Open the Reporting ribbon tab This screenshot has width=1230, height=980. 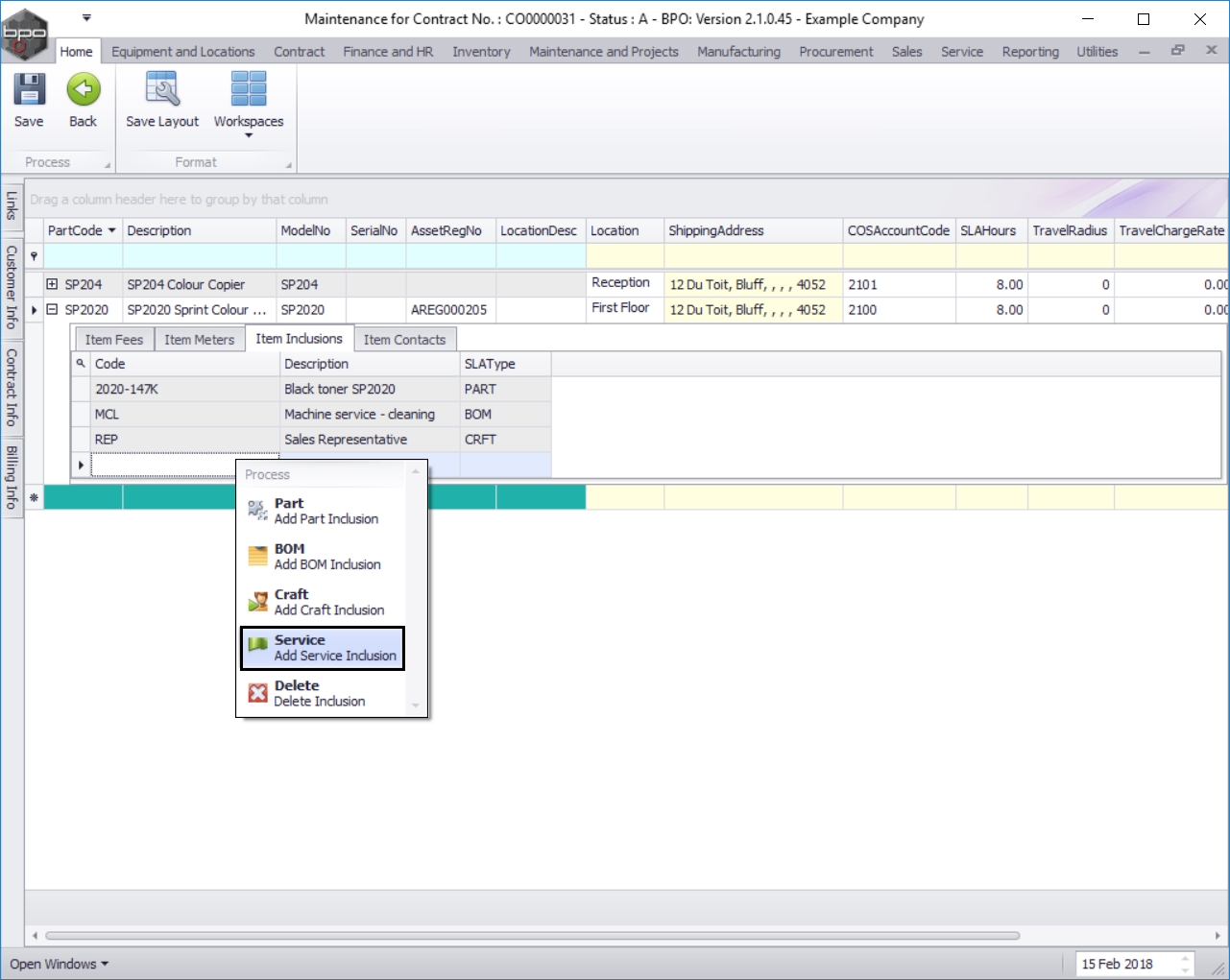(1030, 52)
